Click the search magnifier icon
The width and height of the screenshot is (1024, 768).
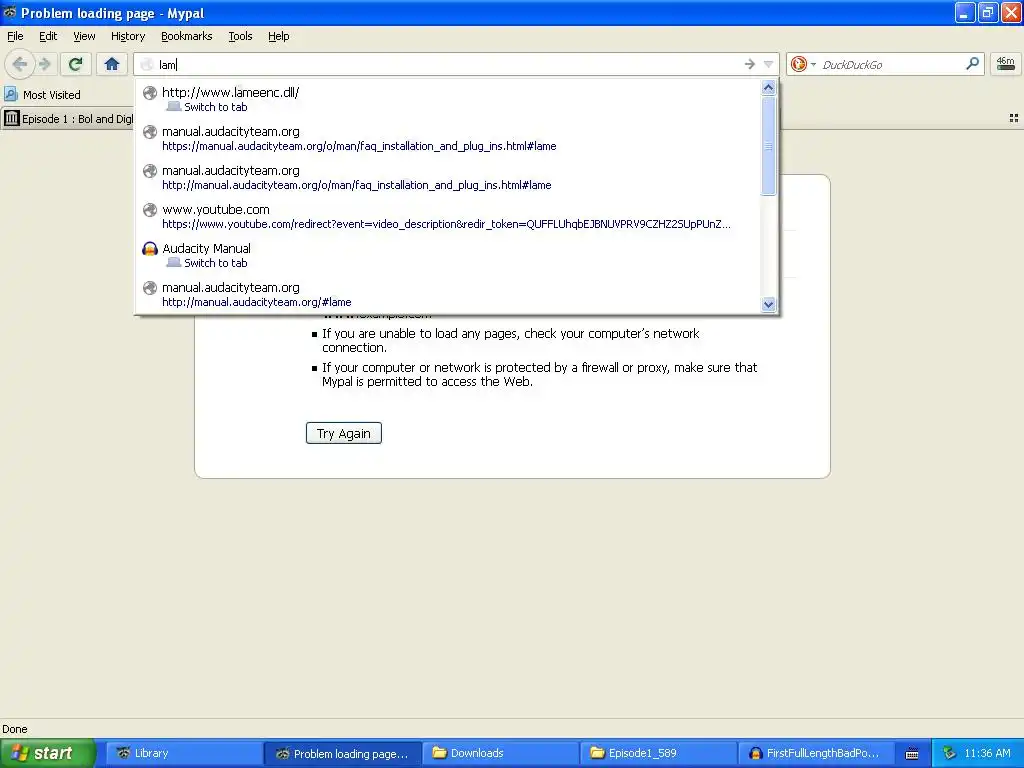click(972, 63)
